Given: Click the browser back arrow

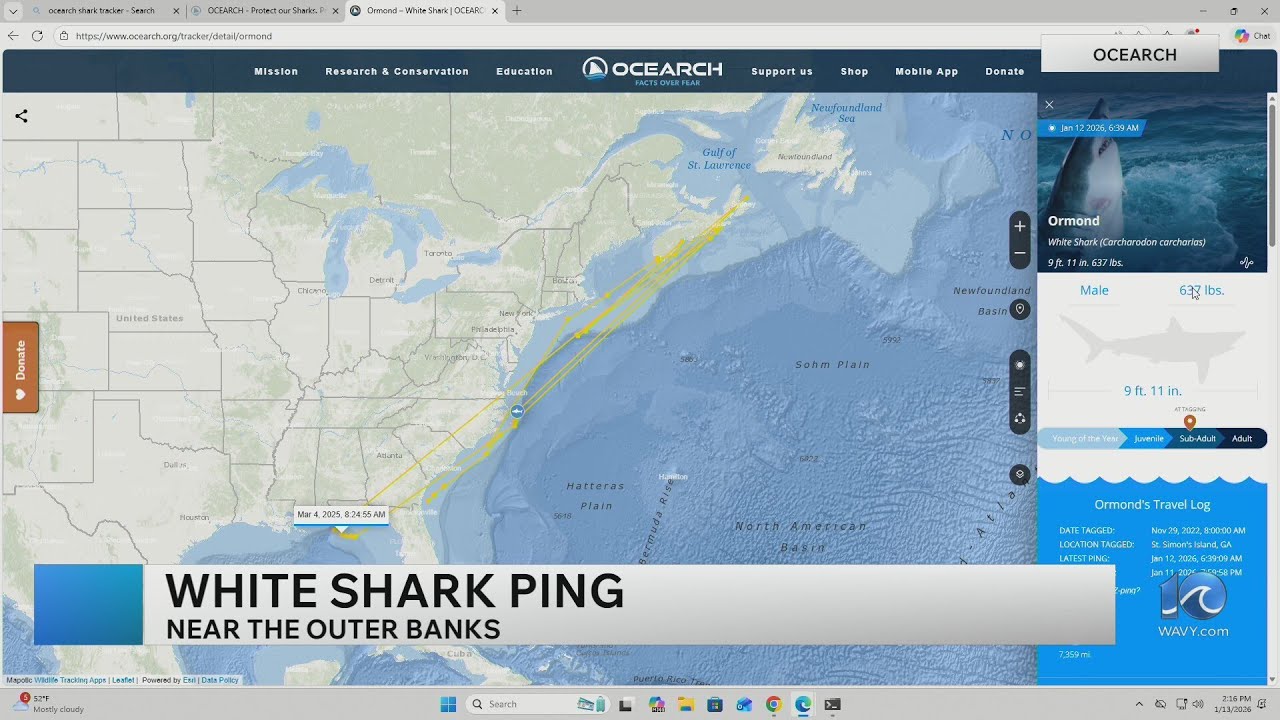Looking at the screenshot, I should click(13, 36).
